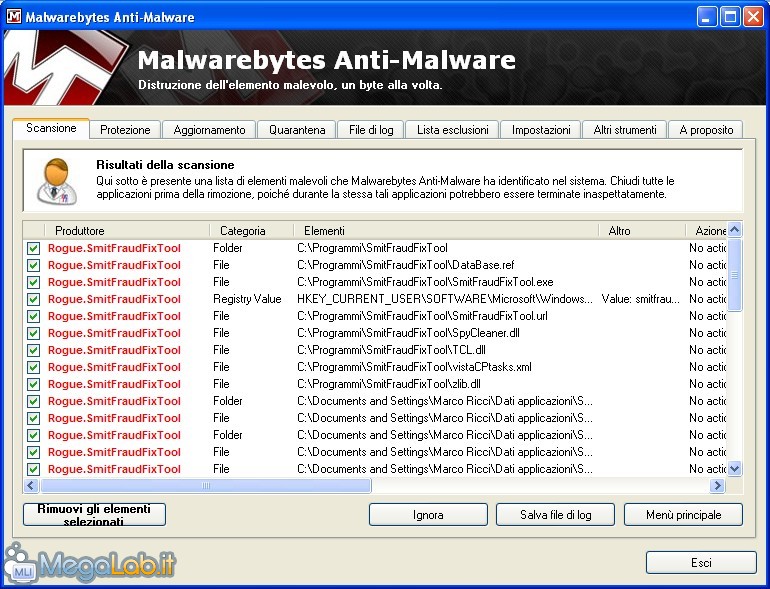Viewport: 770px width, 589px height.
Task: Click the Ignora button
Action: coord(428,515)
